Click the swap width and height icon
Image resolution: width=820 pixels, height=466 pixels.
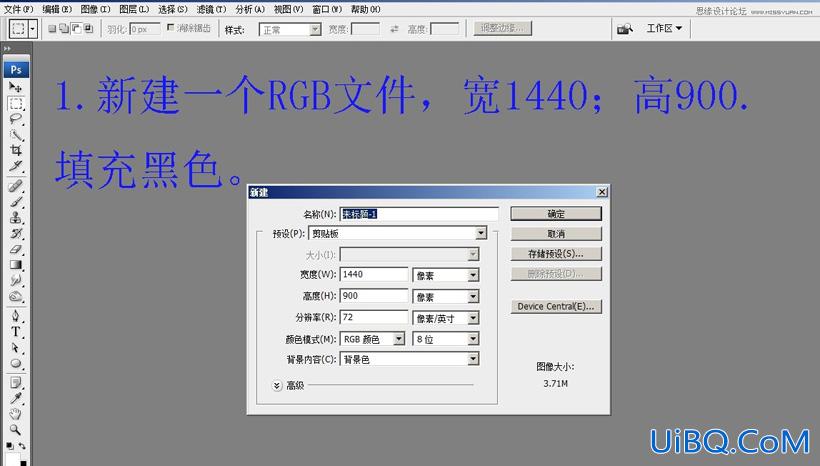(394, 29)
